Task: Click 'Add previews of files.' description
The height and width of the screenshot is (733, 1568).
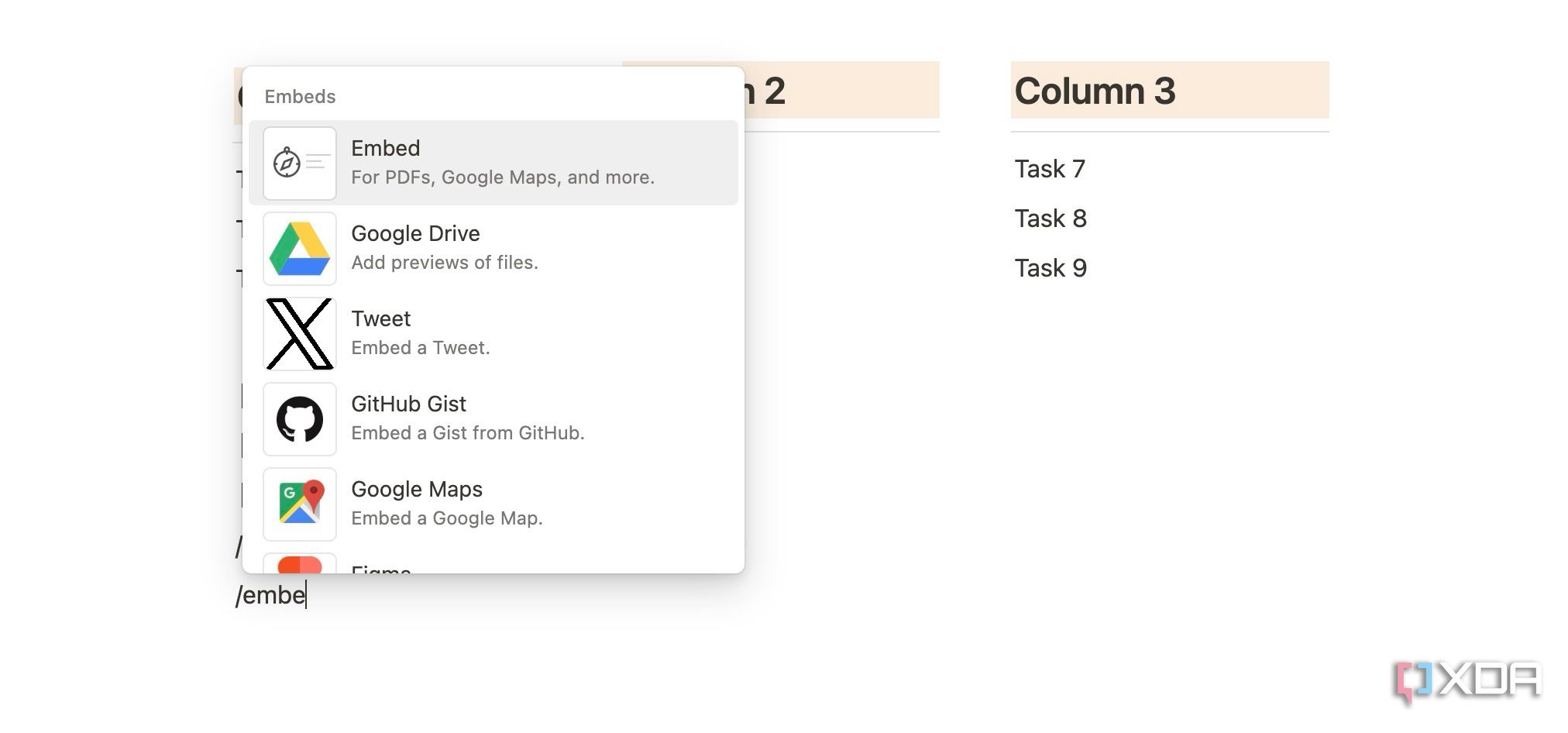Action: coord(445,263)
